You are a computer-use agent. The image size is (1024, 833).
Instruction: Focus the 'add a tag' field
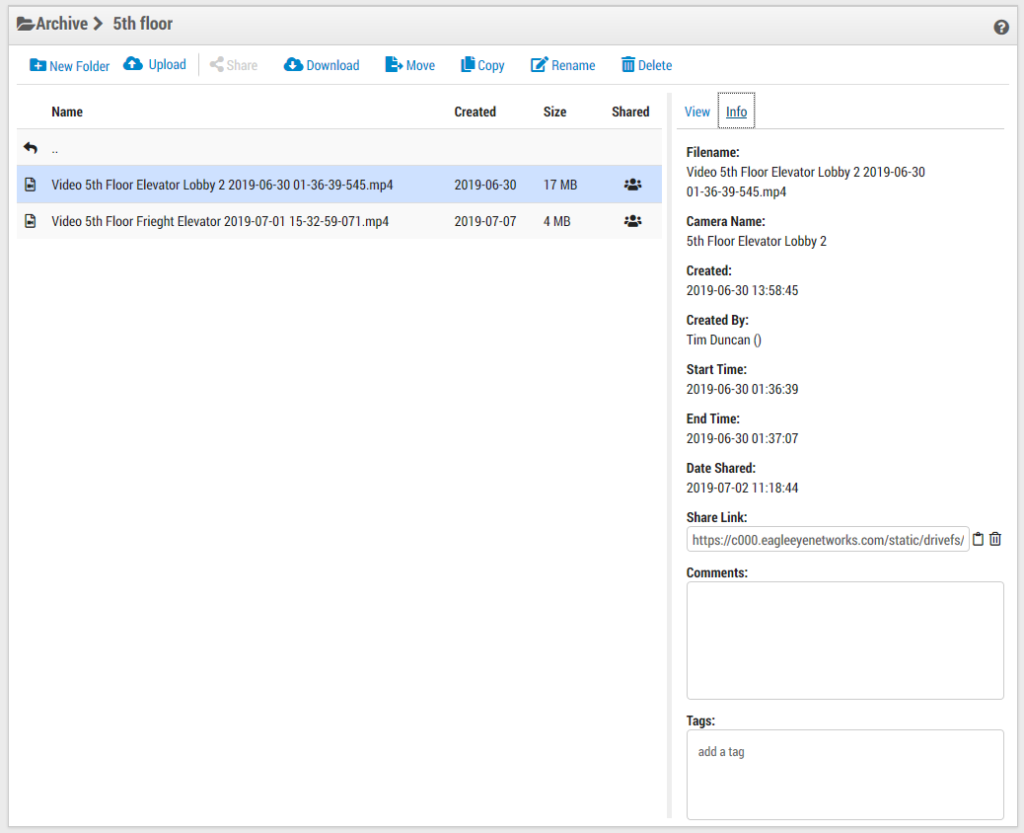pos(844,773)
